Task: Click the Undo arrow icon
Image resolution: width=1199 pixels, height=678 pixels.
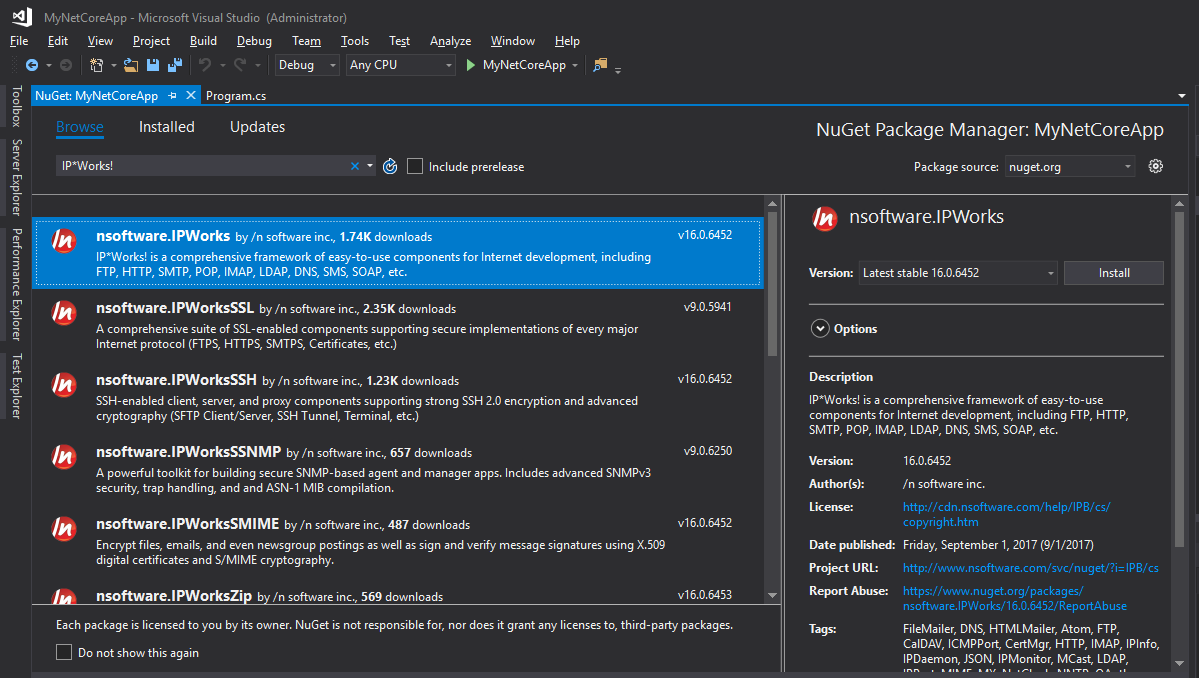Action: pyautogui.click(x=204, y=66)
